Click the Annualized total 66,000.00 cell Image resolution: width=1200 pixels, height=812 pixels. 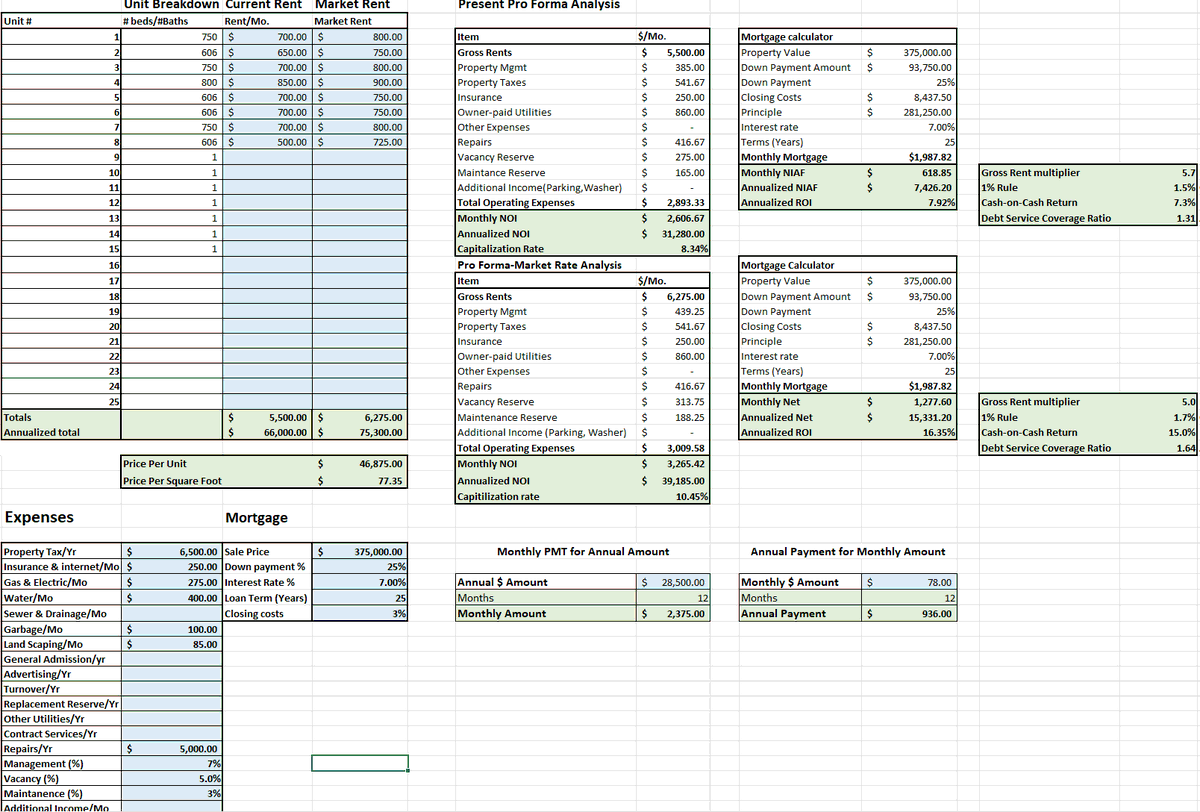(x=267, y=432)
